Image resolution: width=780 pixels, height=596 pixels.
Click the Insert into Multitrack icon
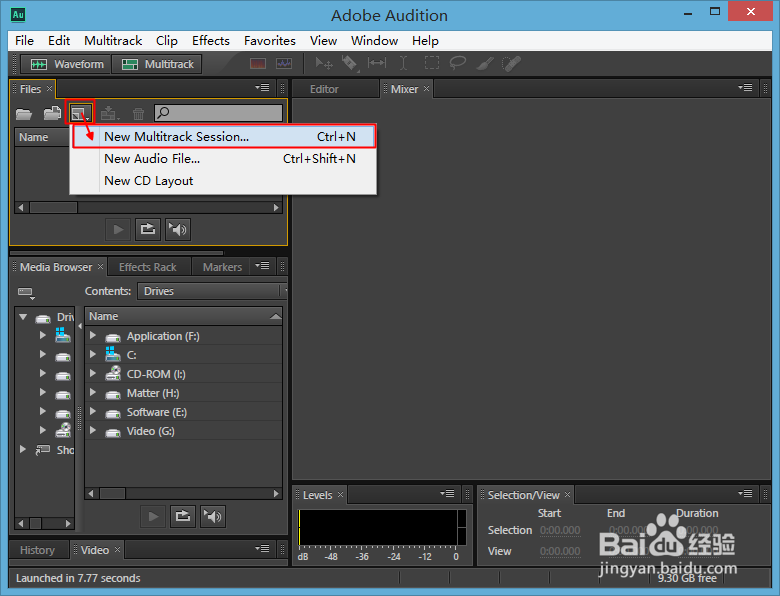(110, 113)
